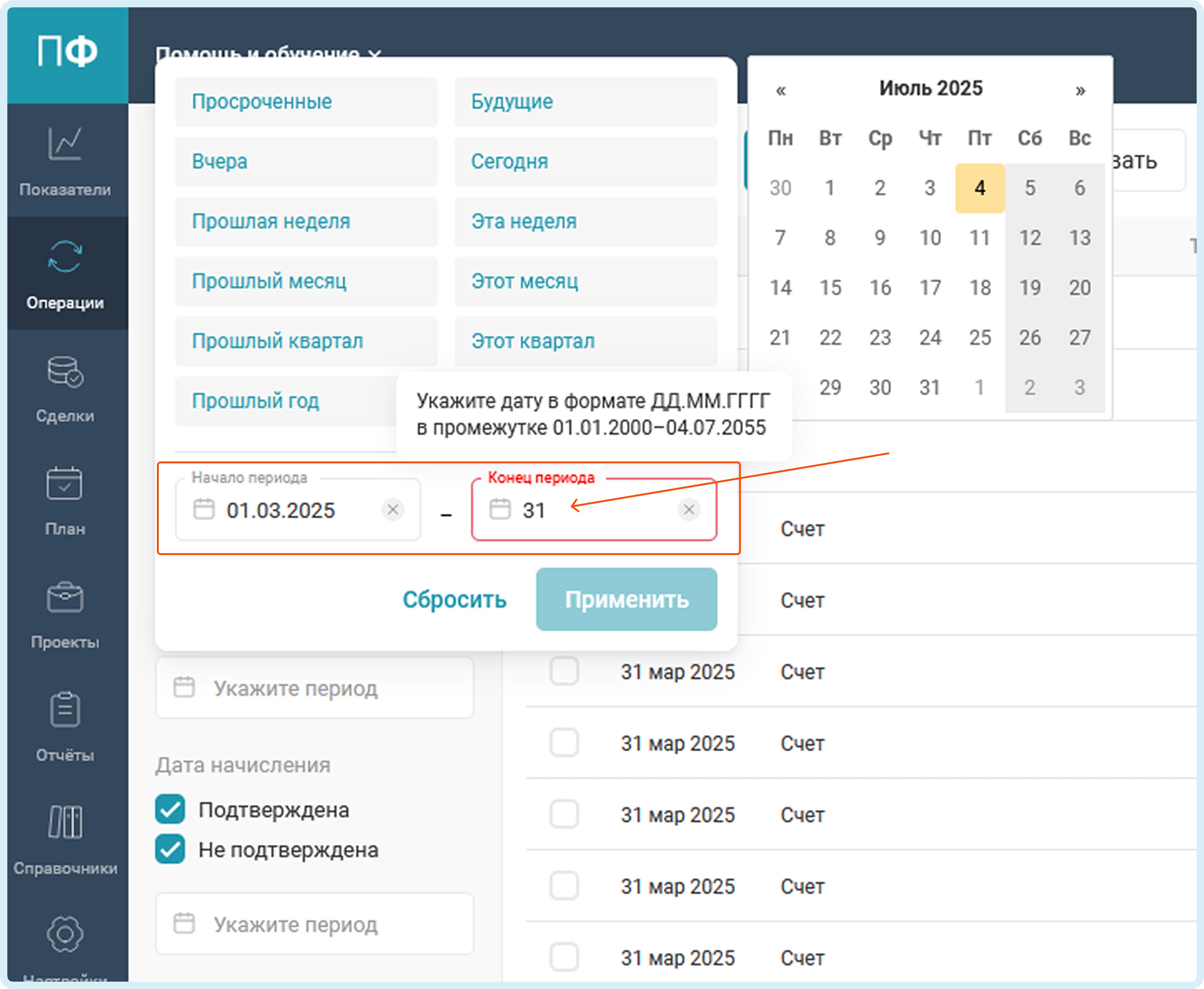Open the План calendar icon
Viewport: 1204px width, 989px height.
tap(64, 483)
